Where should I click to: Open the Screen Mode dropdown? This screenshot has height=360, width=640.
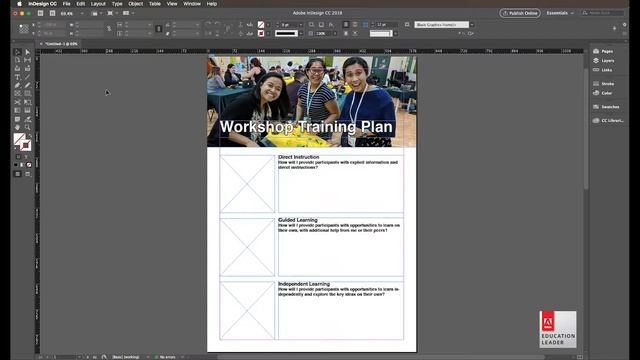[112, 13]
